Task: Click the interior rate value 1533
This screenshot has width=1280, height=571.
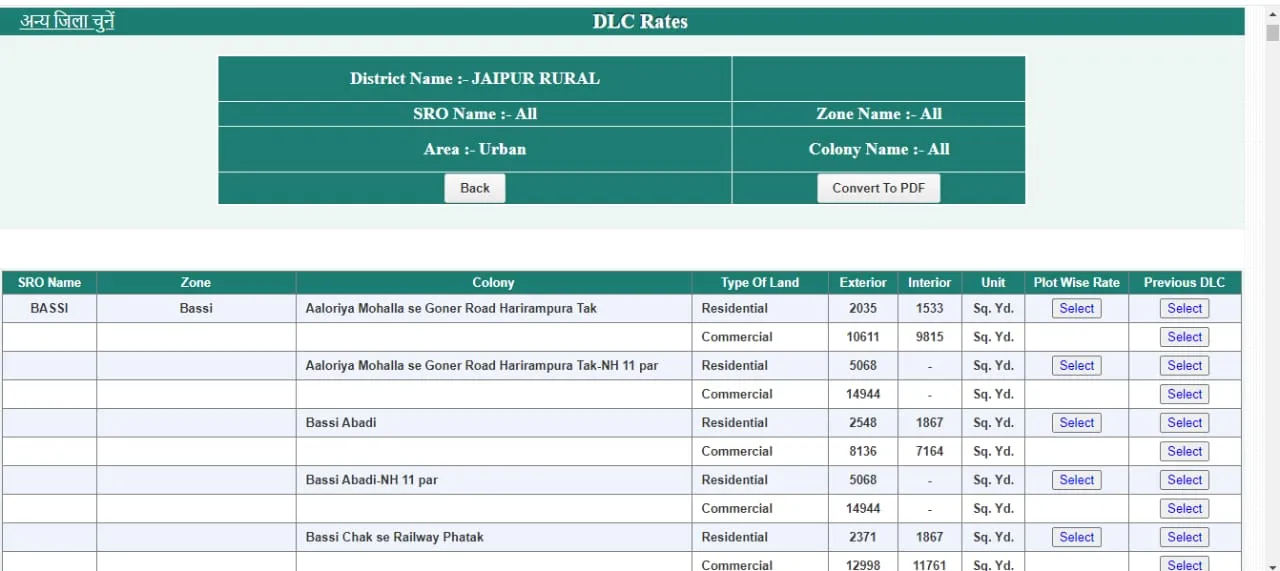Action: coord(929,309)
